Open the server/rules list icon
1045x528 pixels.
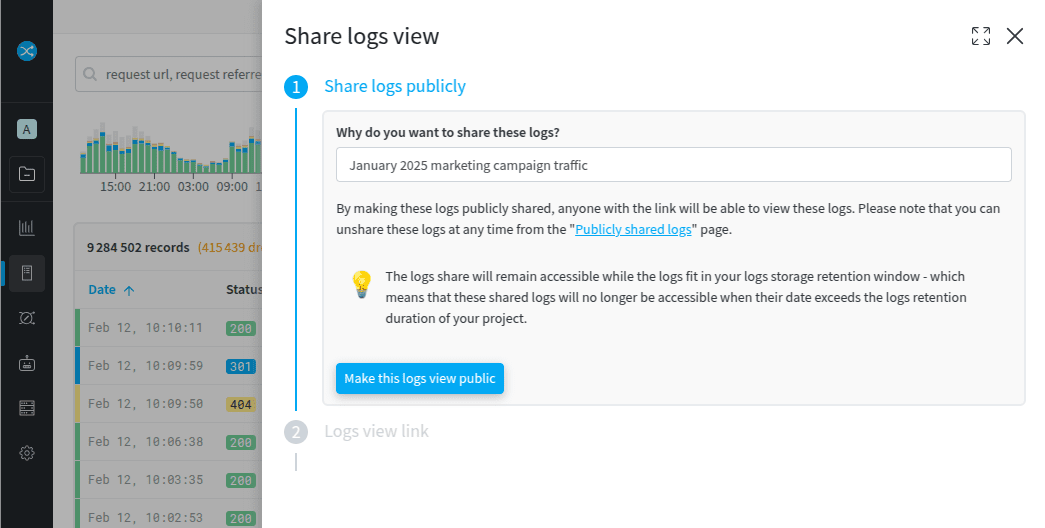click(27, 408)
